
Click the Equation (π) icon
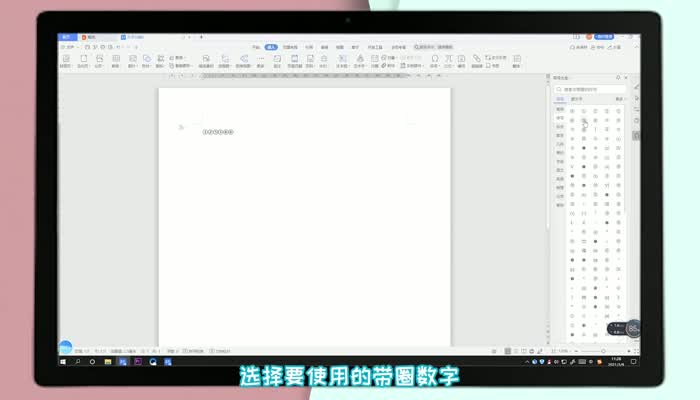[449, 58]
